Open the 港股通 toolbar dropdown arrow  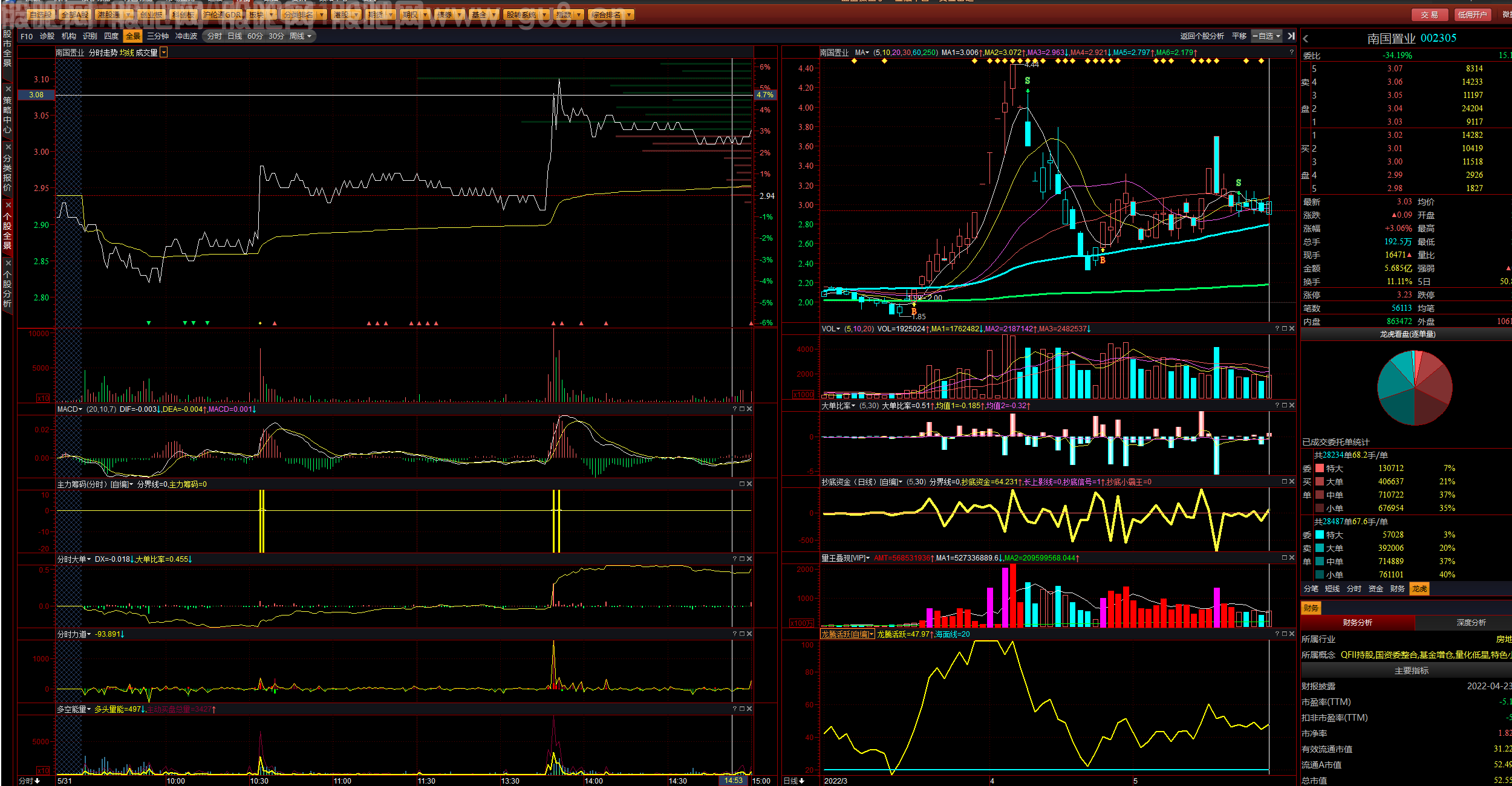pyautogui.click(x=128, y=15)
